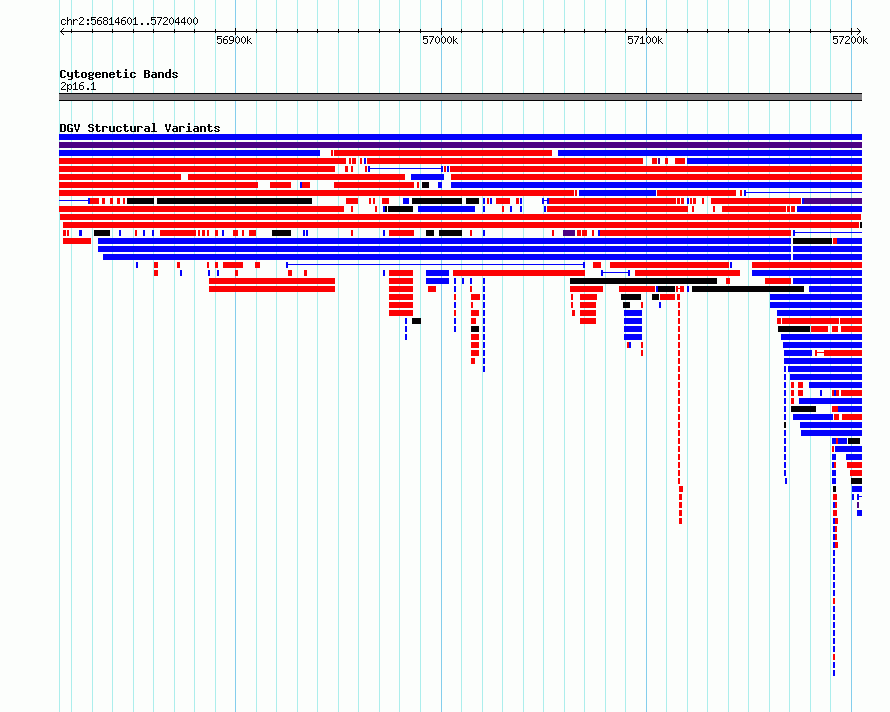Select the long black variant bar near 56900k

click(234, 201)
